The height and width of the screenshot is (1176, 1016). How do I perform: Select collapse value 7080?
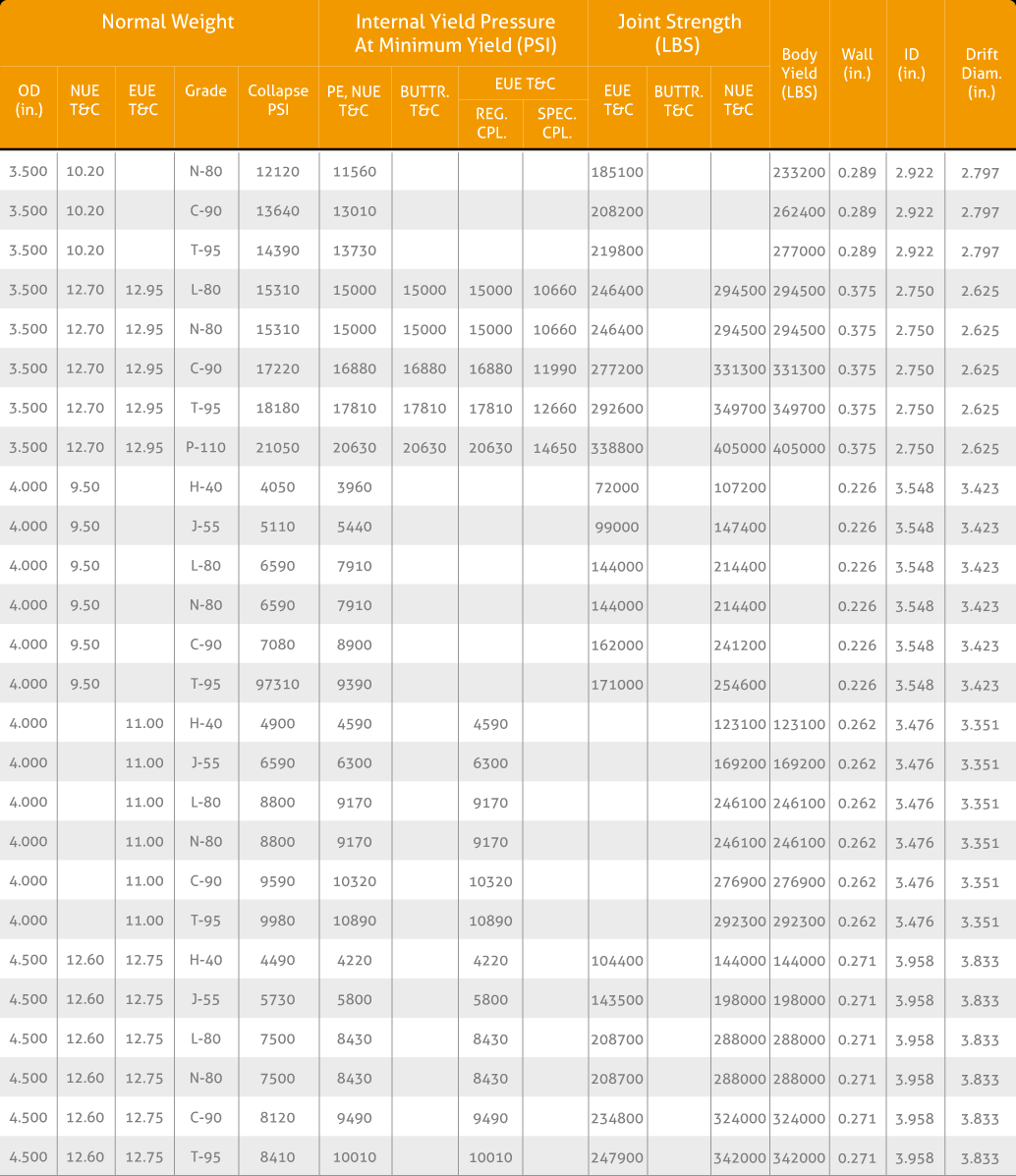[278, 645]
